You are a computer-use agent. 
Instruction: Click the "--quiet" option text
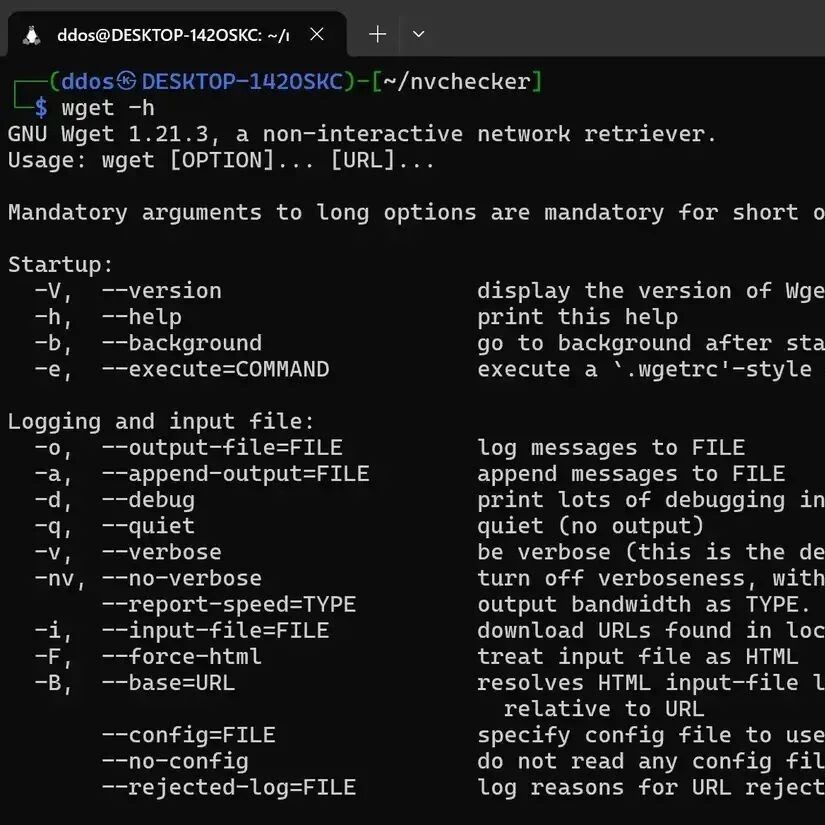click(148, 526)
